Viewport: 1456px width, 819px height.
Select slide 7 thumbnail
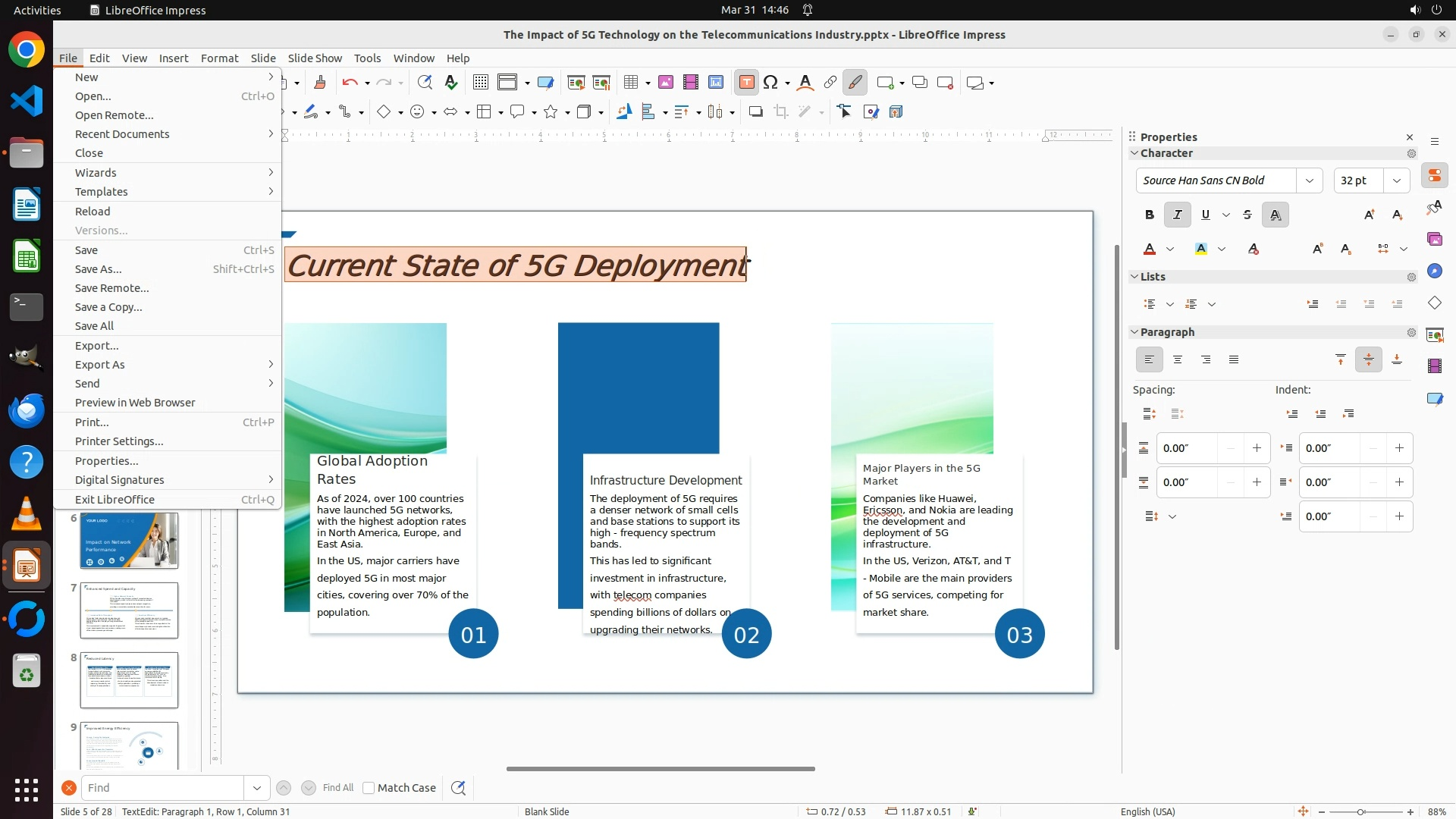tap(129, 610)
